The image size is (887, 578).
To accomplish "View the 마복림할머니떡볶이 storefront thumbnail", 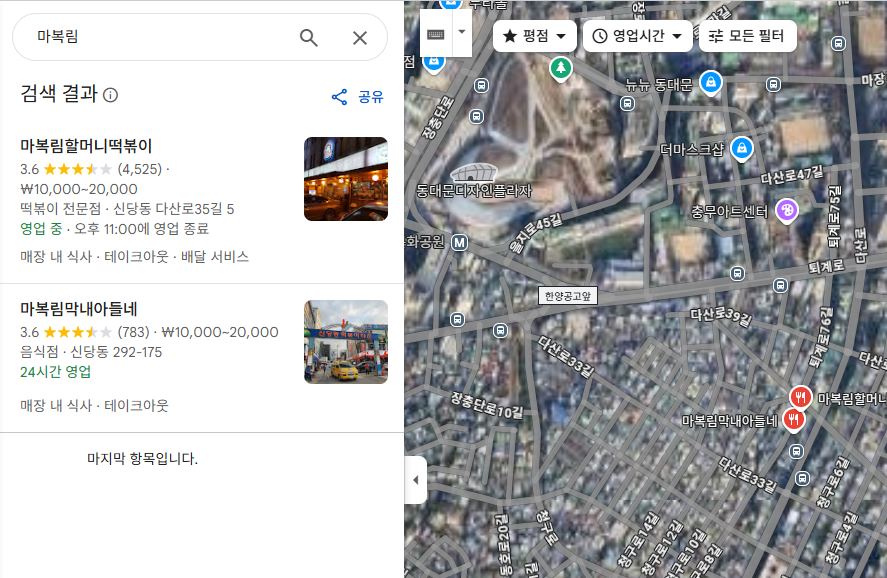I will point(346,179).
